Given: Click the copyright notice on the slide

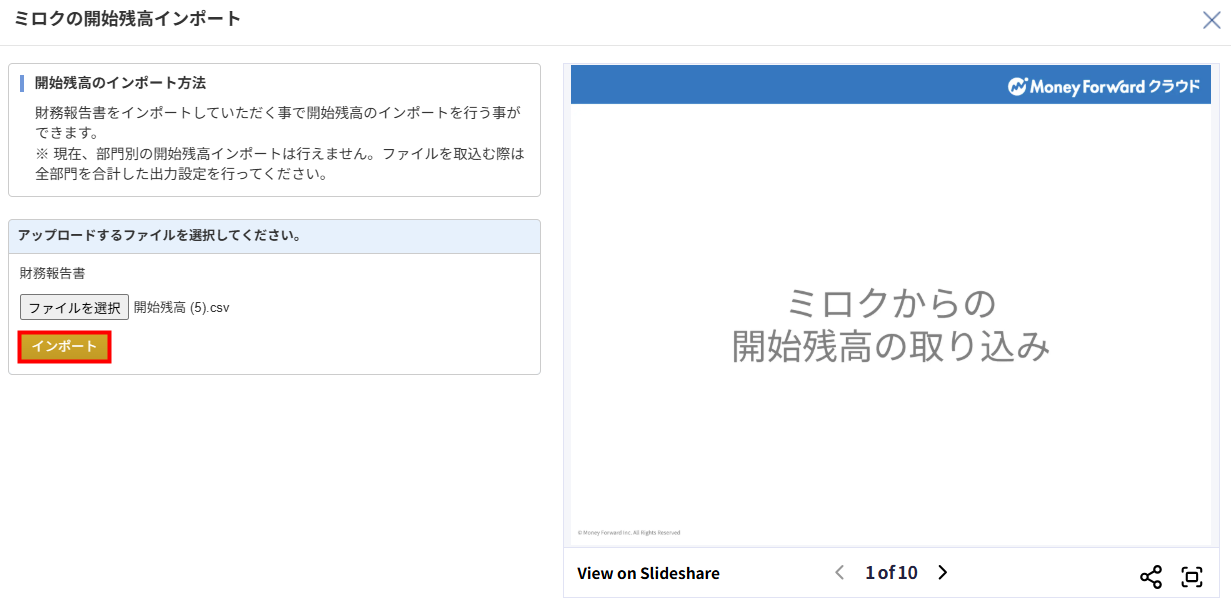Looking at the screenshot, I should coord(629,532).
